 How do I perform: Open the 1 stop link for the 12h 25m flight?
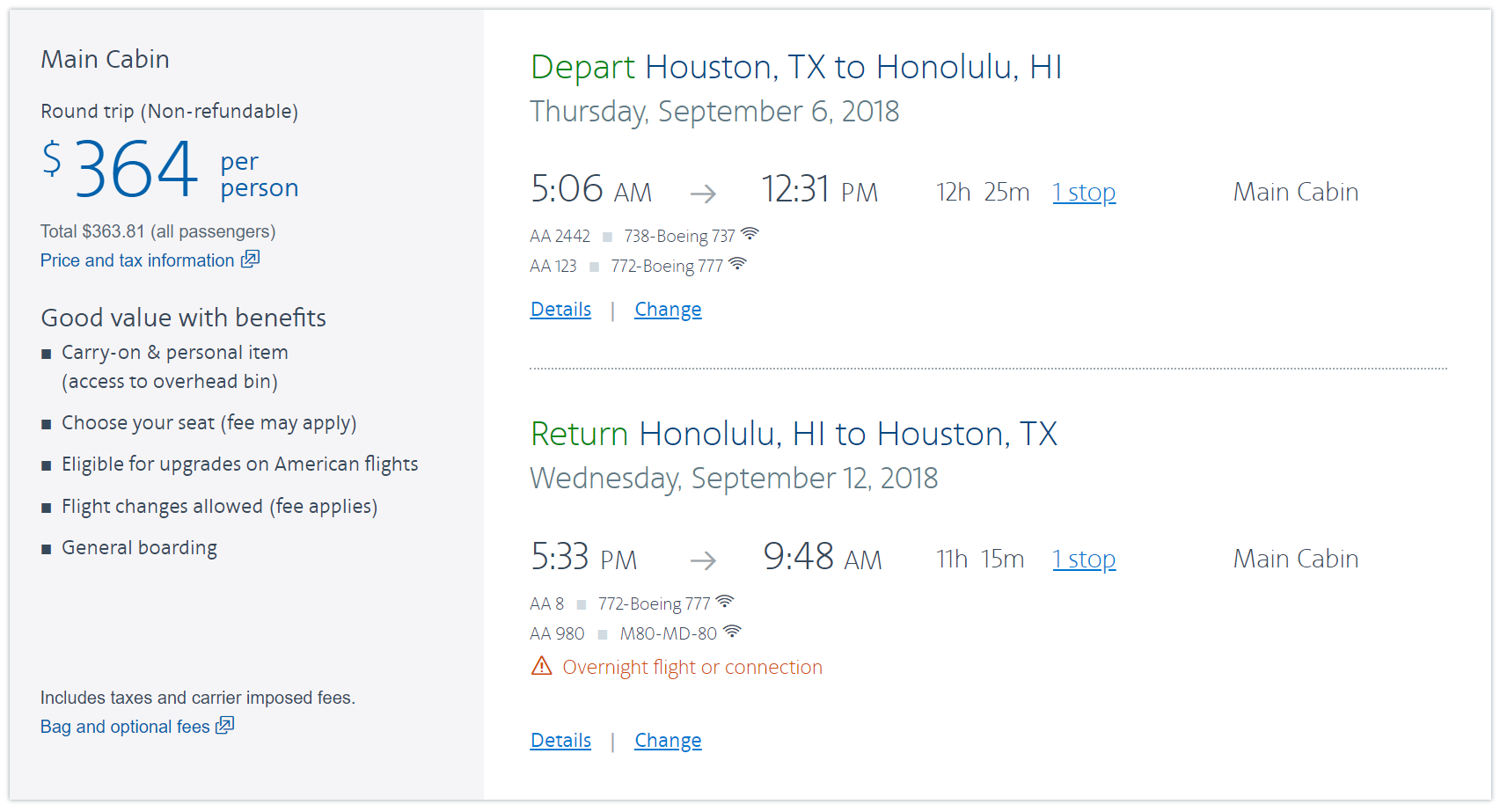(1084, 193)
